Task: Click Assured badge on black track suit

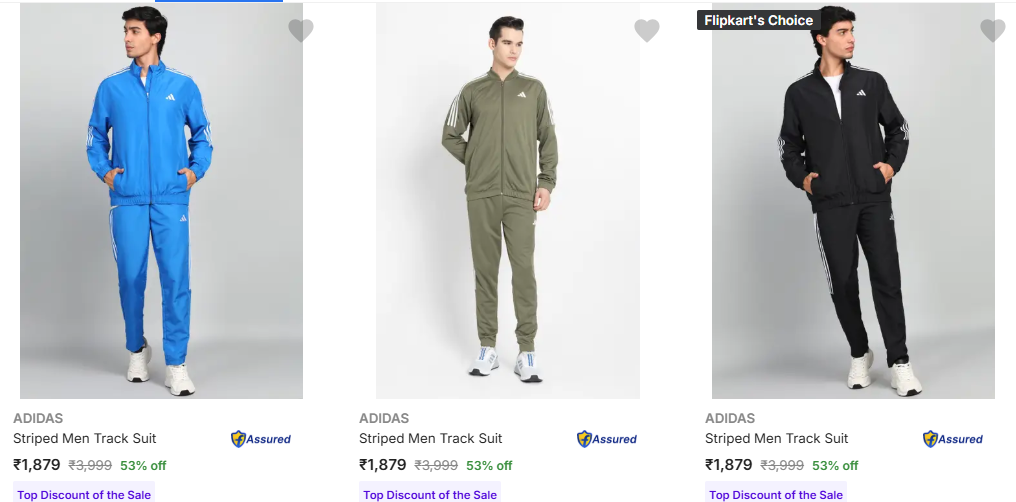Action: coord(953,439)
